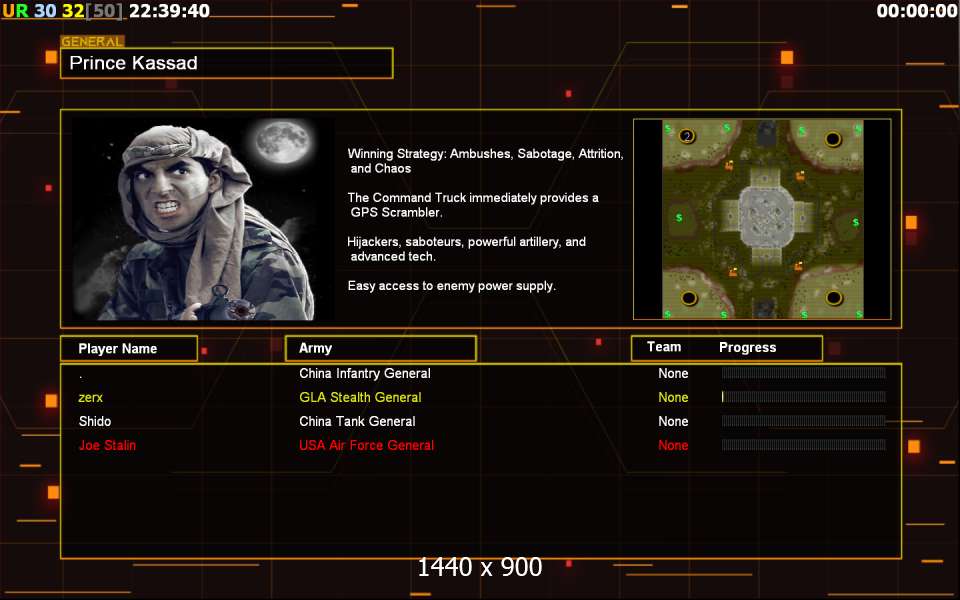
Task: Click the Team column header
Action: [664, 348]
